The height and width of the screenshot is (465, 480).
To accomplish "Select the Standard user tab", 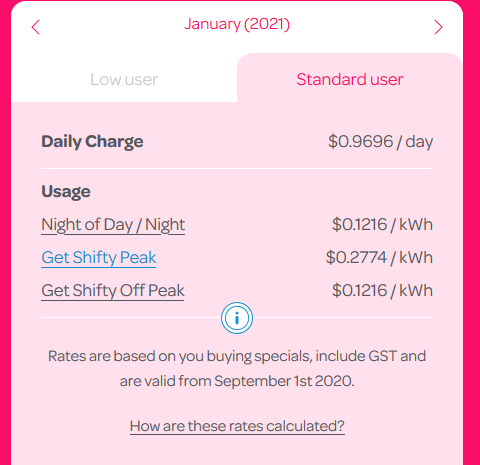I will [x=350, y=79].
